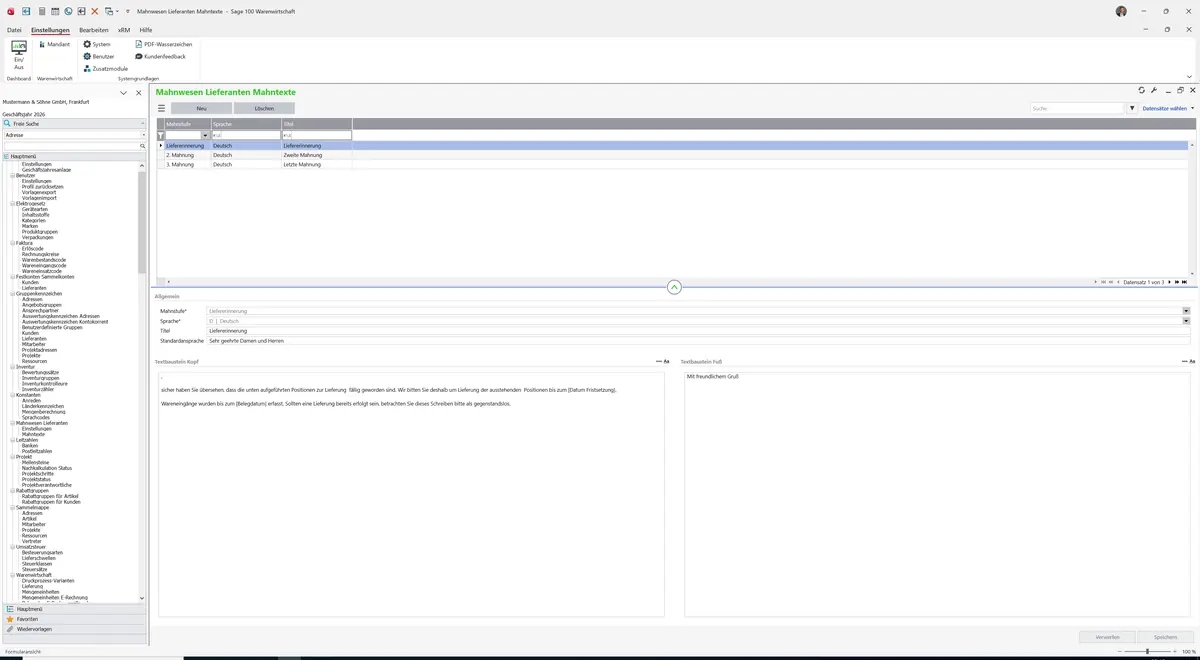Open the Mahnstufe filter dropdown in grid
Viewport: 1200px width, 660px height.
click(x=205, y=135)
